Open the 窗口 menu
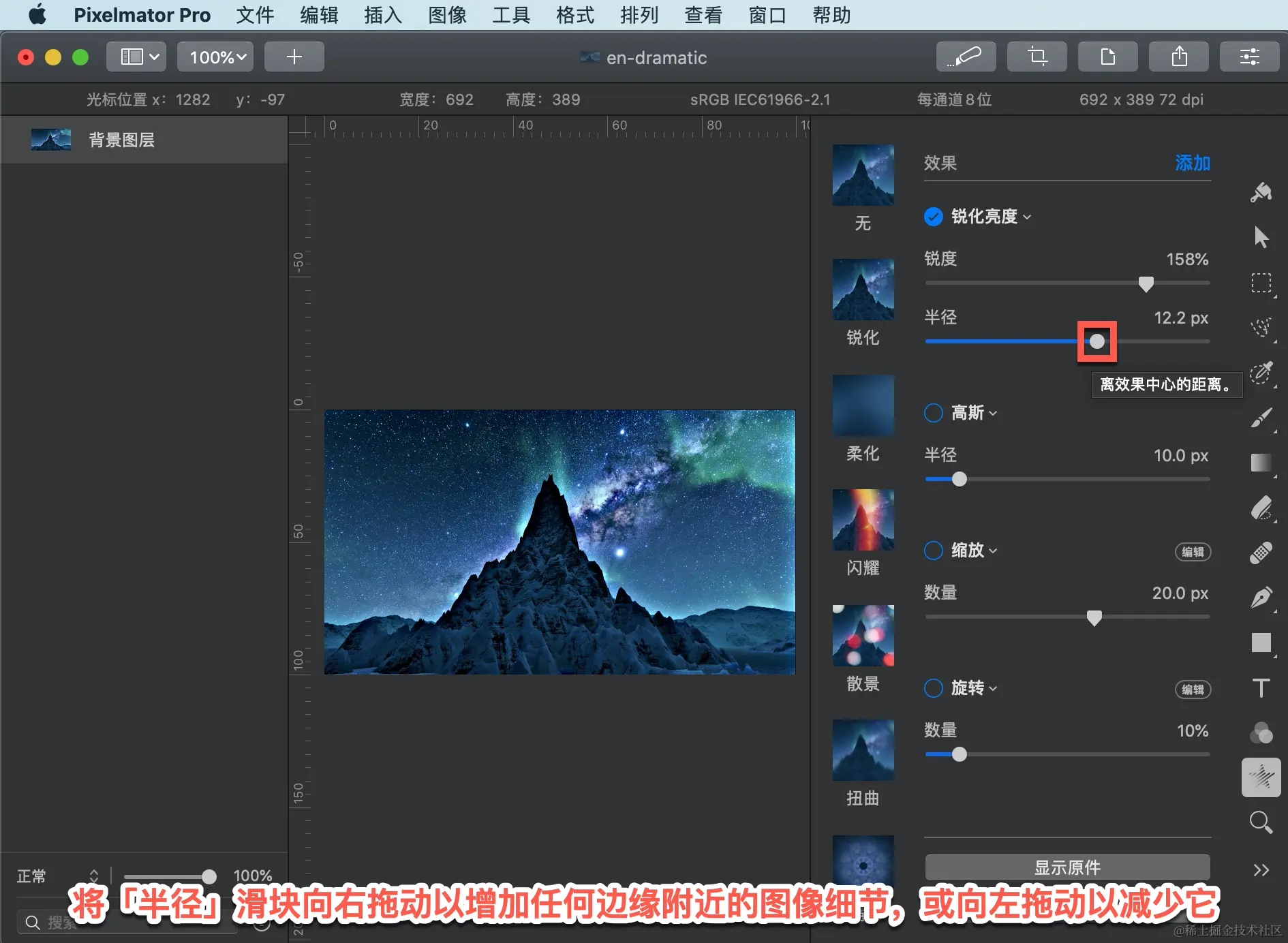 tap(767, 15)
